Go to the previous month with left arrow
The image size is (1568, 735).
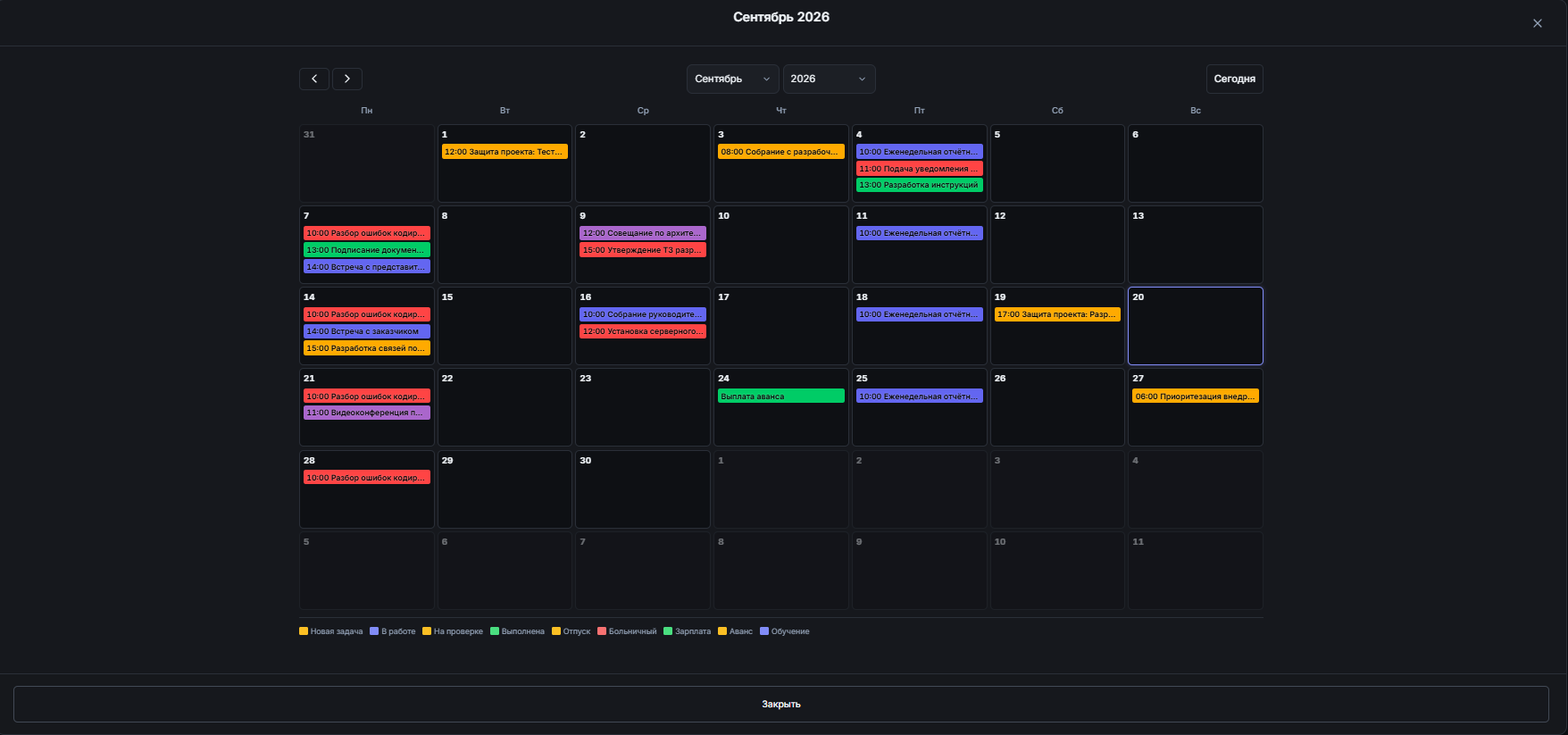[x=314, y=79]
